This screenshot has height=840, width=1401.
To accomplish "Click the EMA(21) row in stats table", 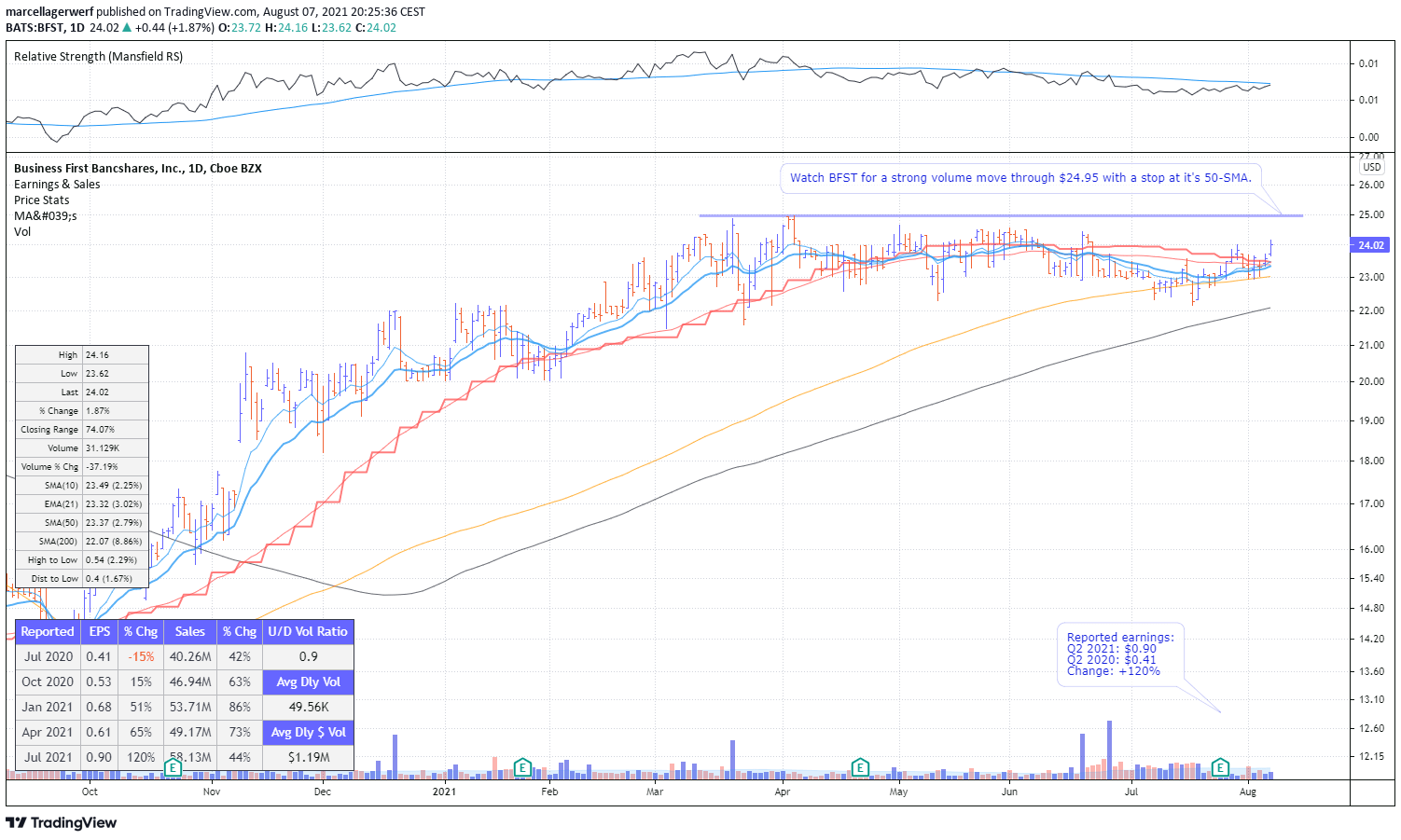I will [82, 504].
